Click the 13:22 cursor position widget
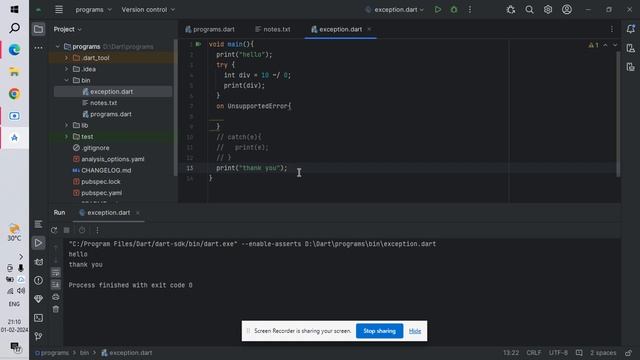 pos(511,353)
